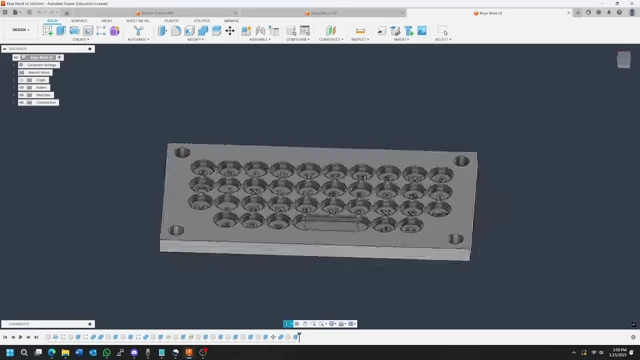The image size is (640, 360).
Task: Click the ViewCube in viewport corner
Action: click(x=624, y=60)
